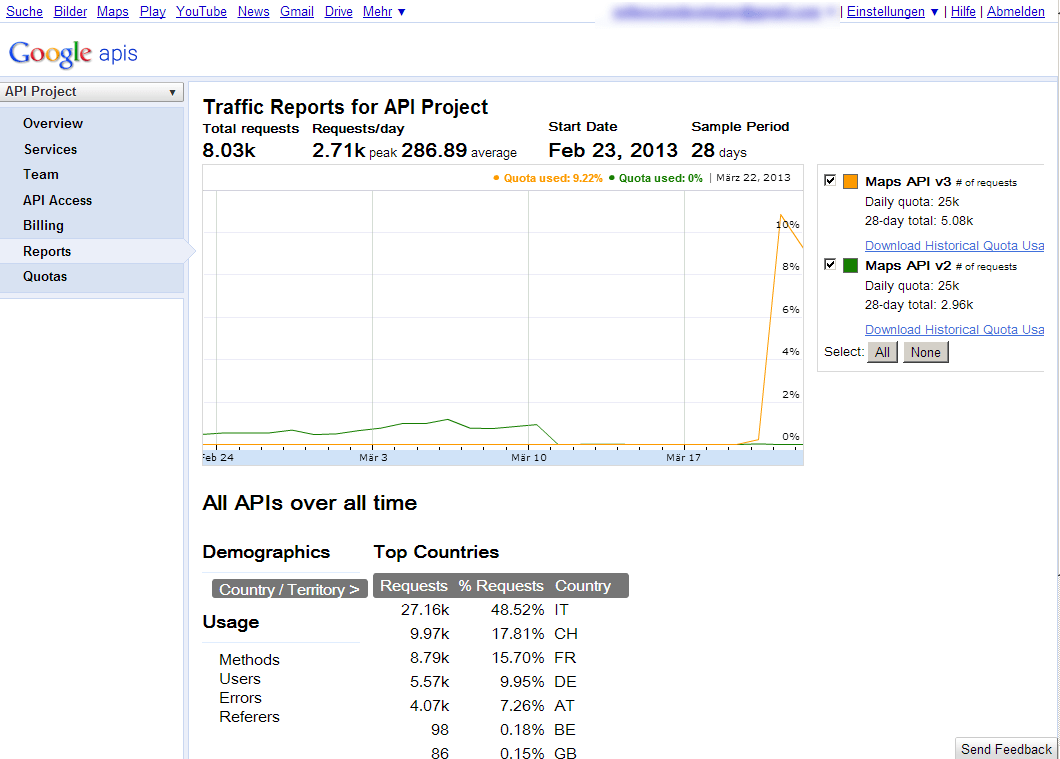Open the Einstellungen dropdown

(x=888, y=11)
